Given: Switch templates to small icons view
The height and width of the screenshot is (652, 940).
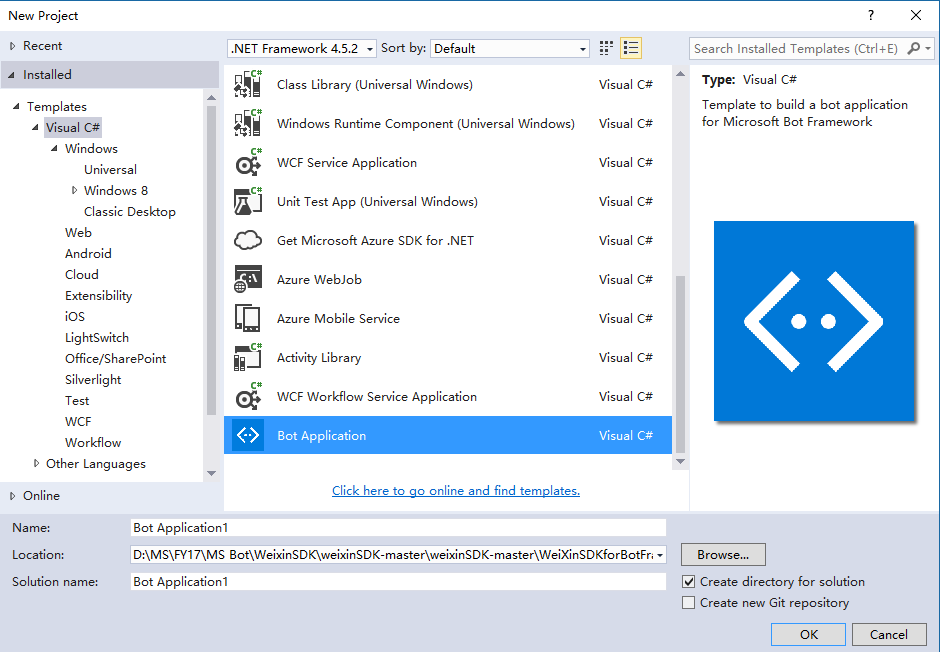Looking at the screenshot, I should [606, 48].
